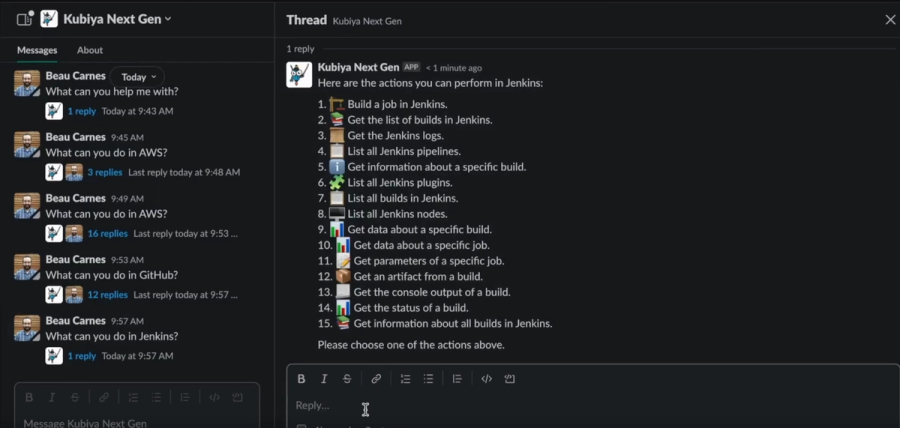Focus the Message Kubiya Next Gen field
Image resolution: width=900 pixels, height=428 pixels.
[137, 423]
